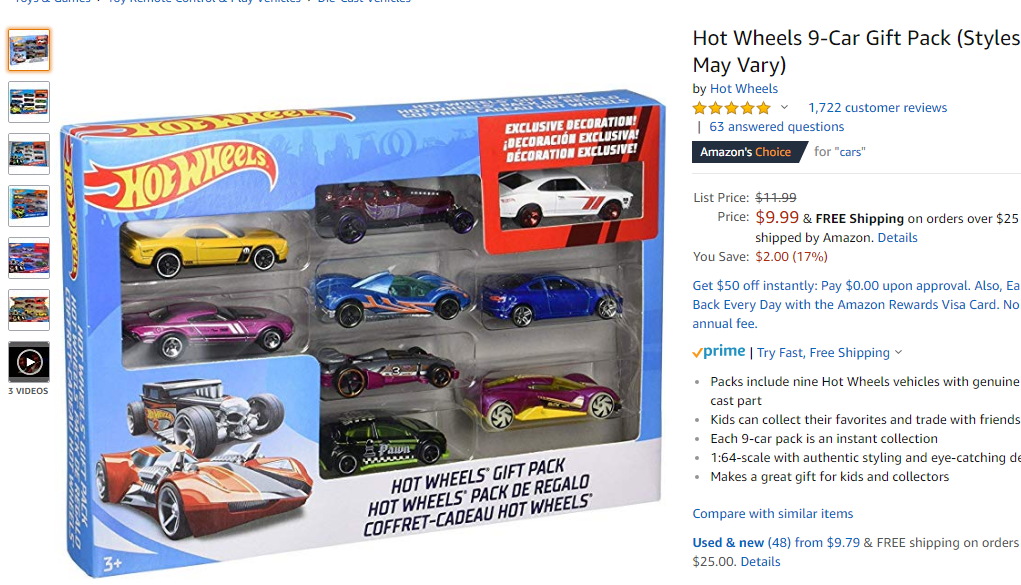Select the fourth product thumbnail image
Screen dimensions: 1021x585
coord(29,206)
